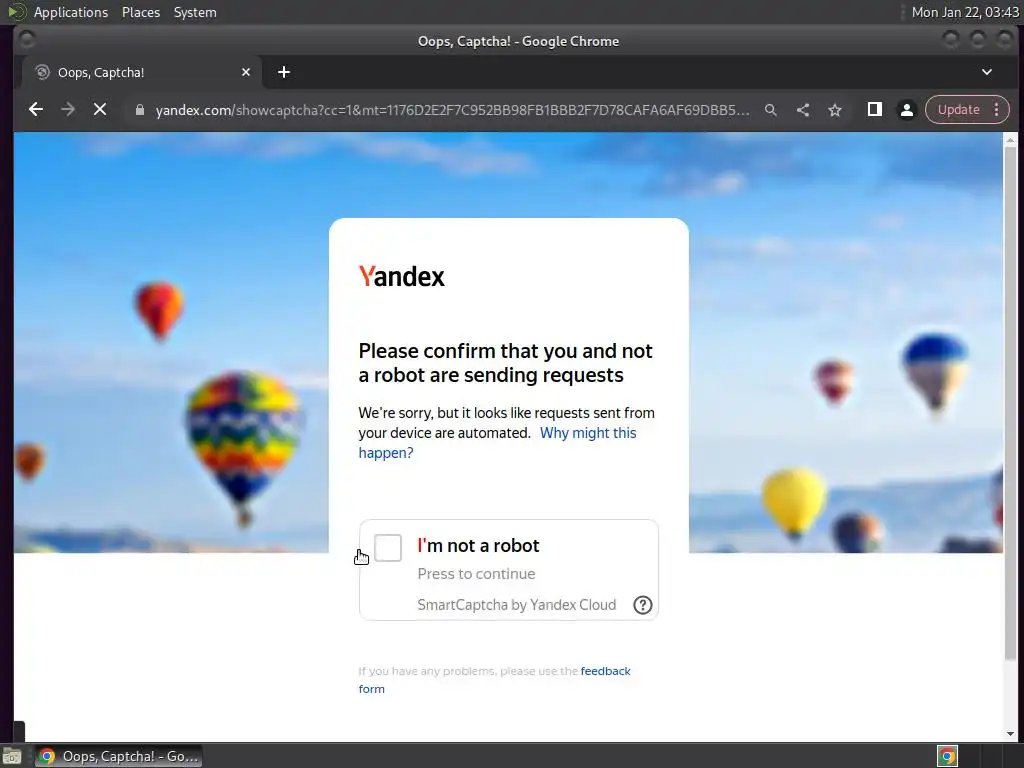The image size is (1024, 768).
Task: Select the Oops, Captcha! tab
Action: [x=142, y=72]
